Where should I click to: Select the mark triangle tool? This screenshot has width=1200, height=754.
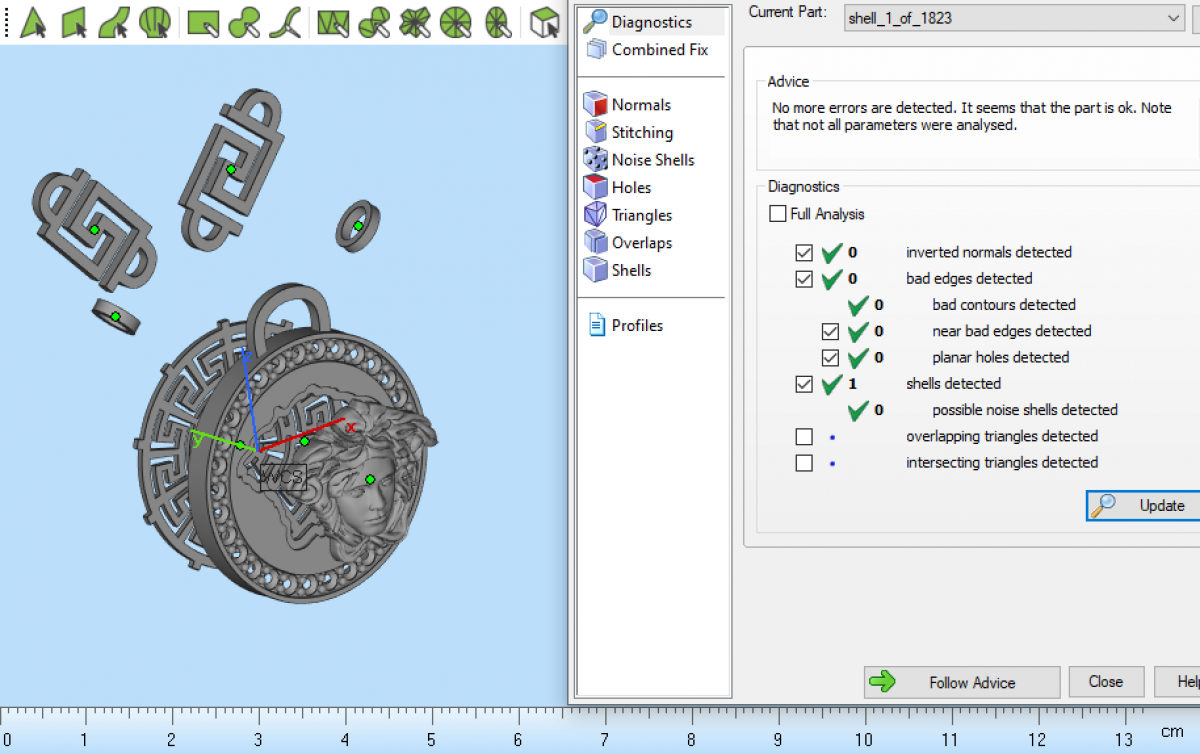33,22
